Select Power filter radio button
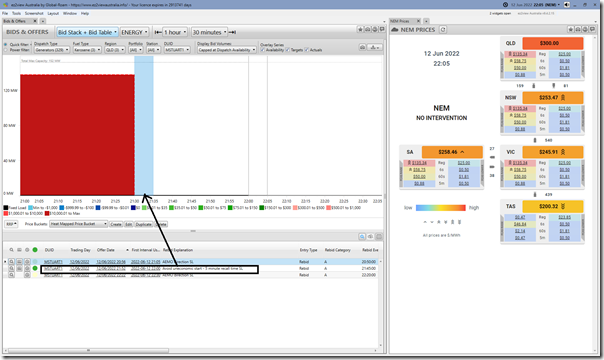Viewport: 604px width, 360px height. click(6, 50)
